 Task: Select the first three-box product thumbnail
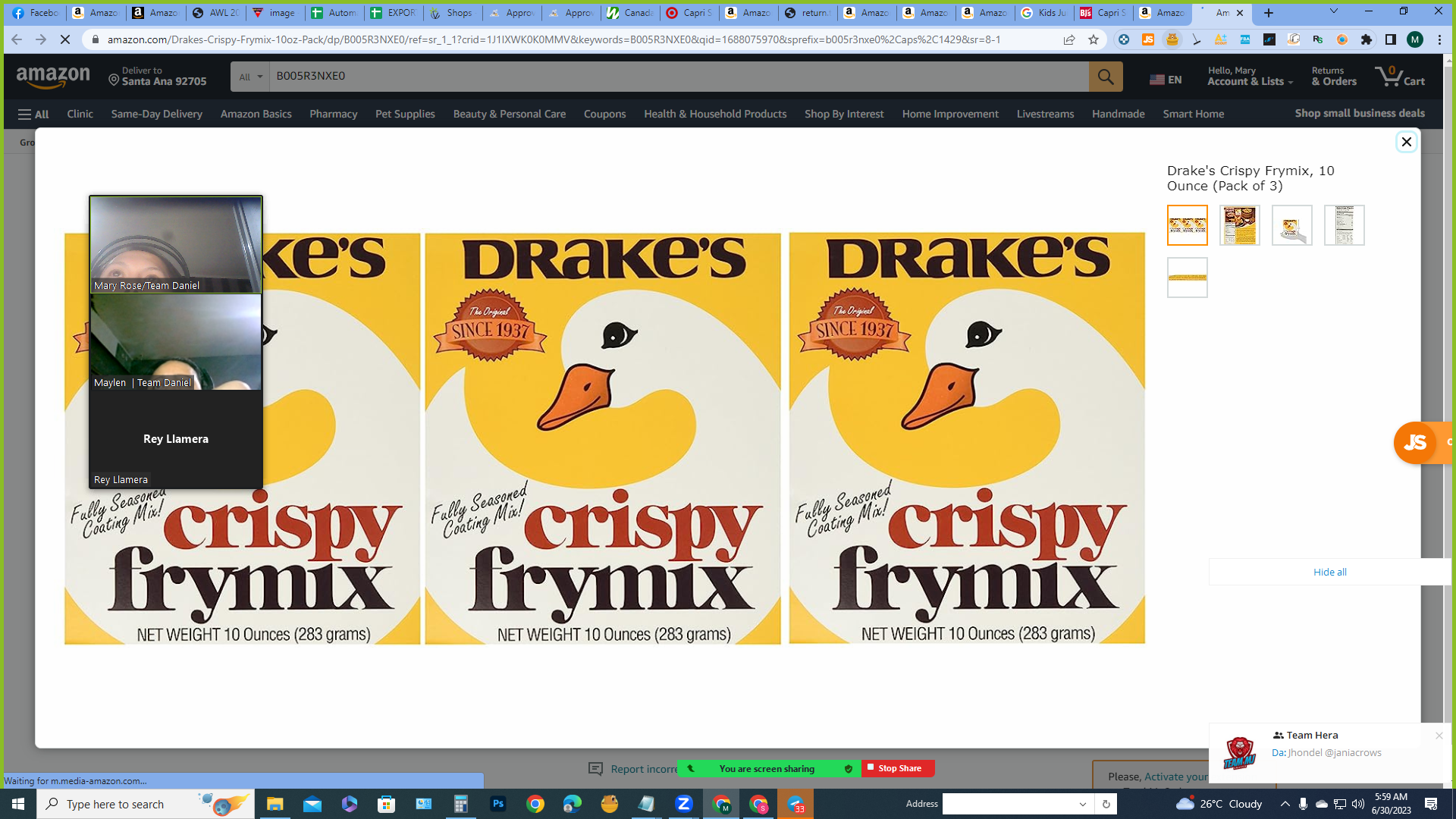(1188, 225)
